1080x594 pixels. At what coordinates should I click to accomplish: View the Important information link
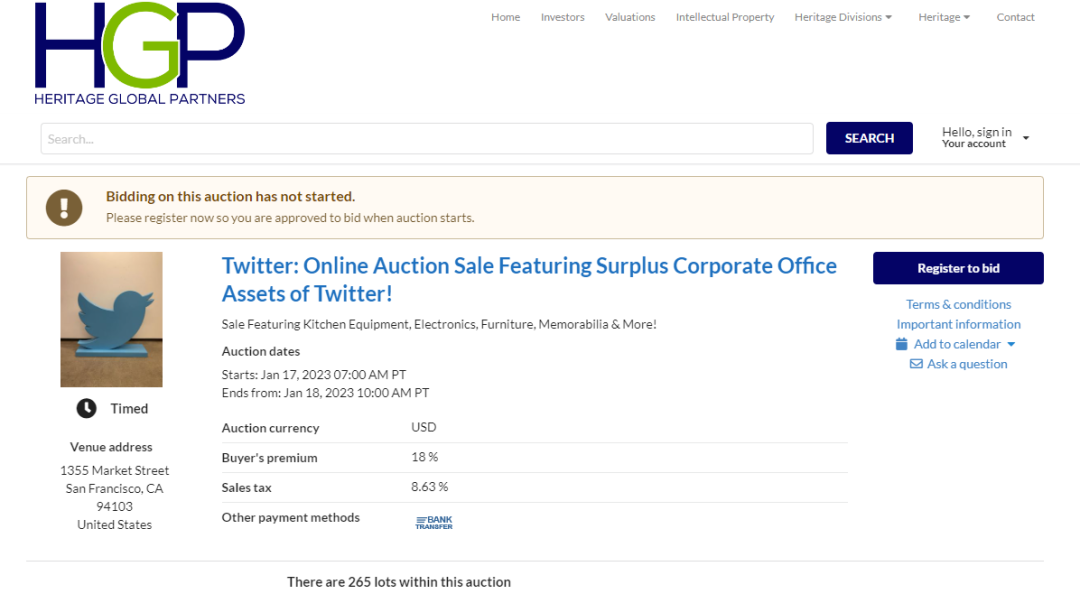pos(958,324)
